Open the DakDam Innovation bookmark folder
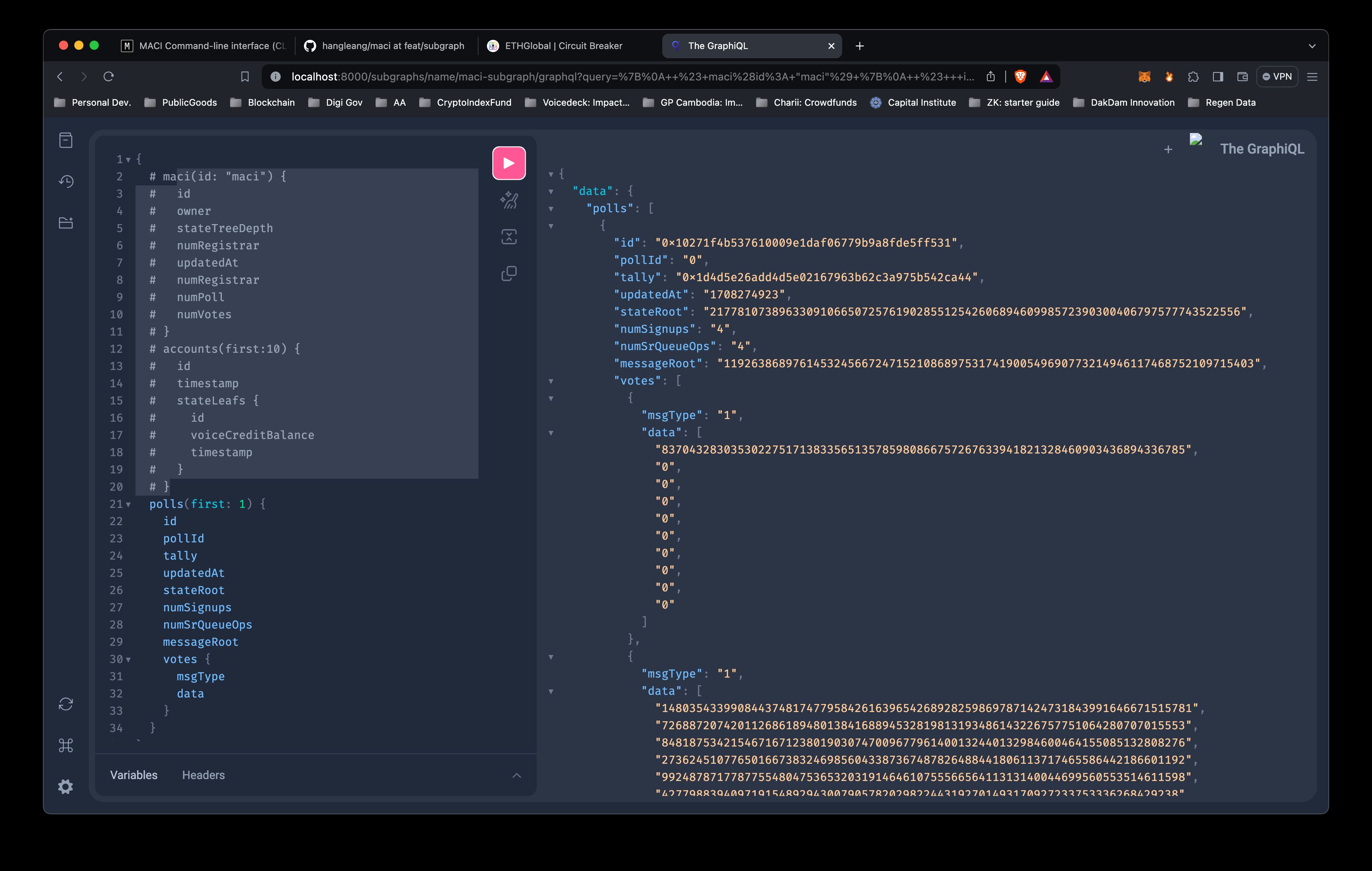The height and width of the screenshot is (871, 1372). pyautogui.click(x=1124, y=103)
